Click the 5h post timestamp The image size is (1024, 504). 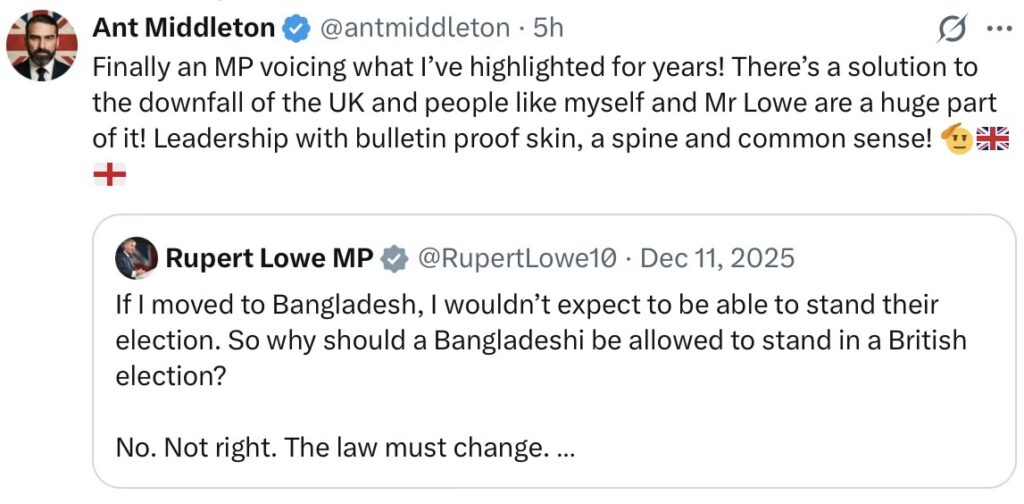point(548,29)
